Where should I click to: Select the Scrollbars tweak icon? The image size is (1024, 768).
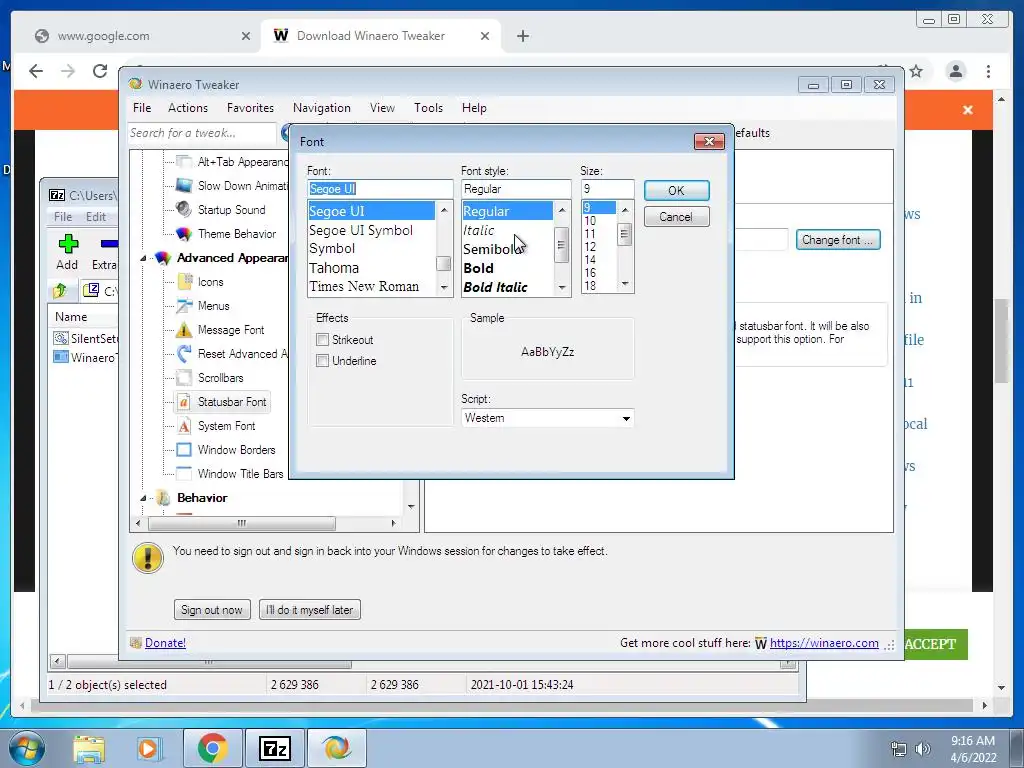pos(185,377)
